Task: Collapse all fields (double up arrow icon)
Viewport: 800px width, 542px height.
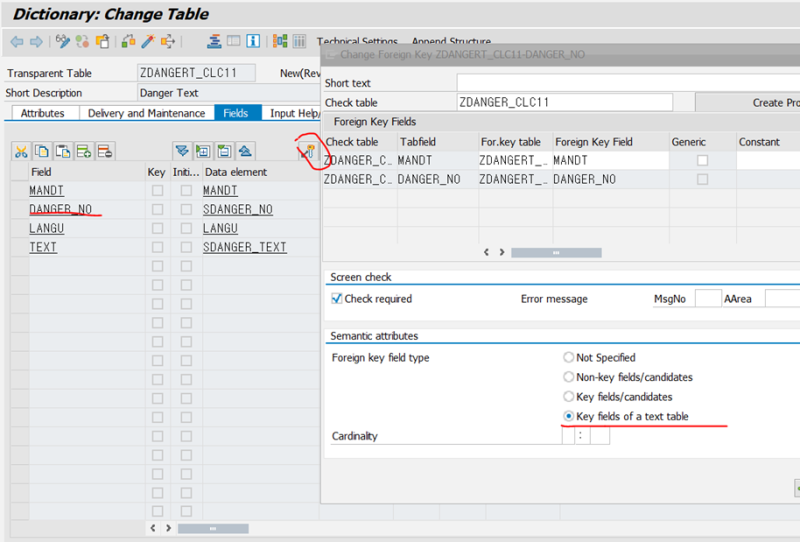Action: tap(245, 151)
